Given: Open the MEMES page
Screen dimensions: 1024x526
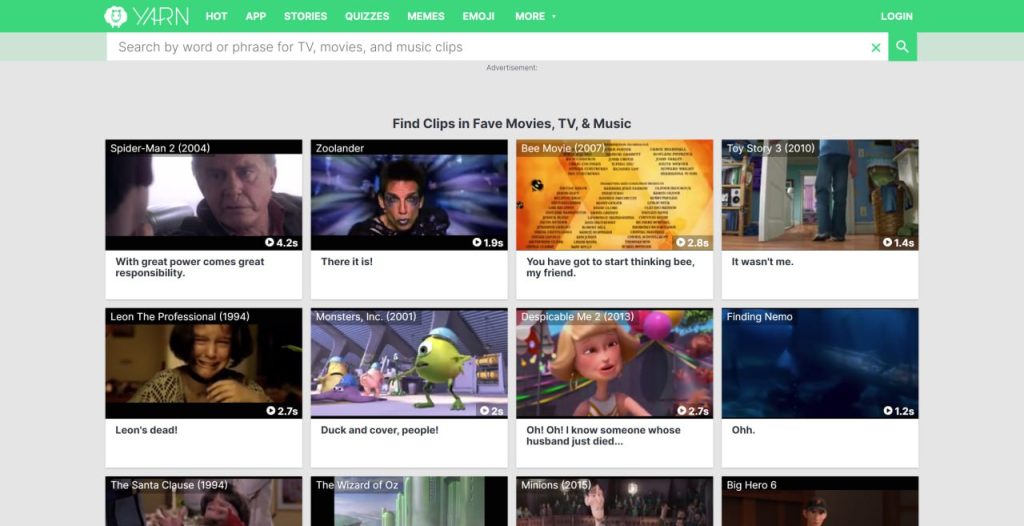Looking at the screenshot, I should 426,16.
